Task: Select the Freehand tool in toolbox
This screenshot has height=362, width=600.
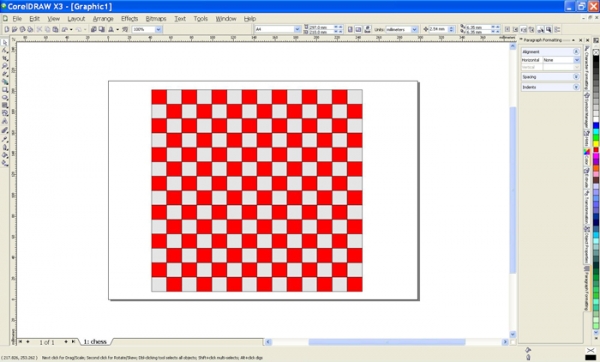Action: tap(5, 74)
